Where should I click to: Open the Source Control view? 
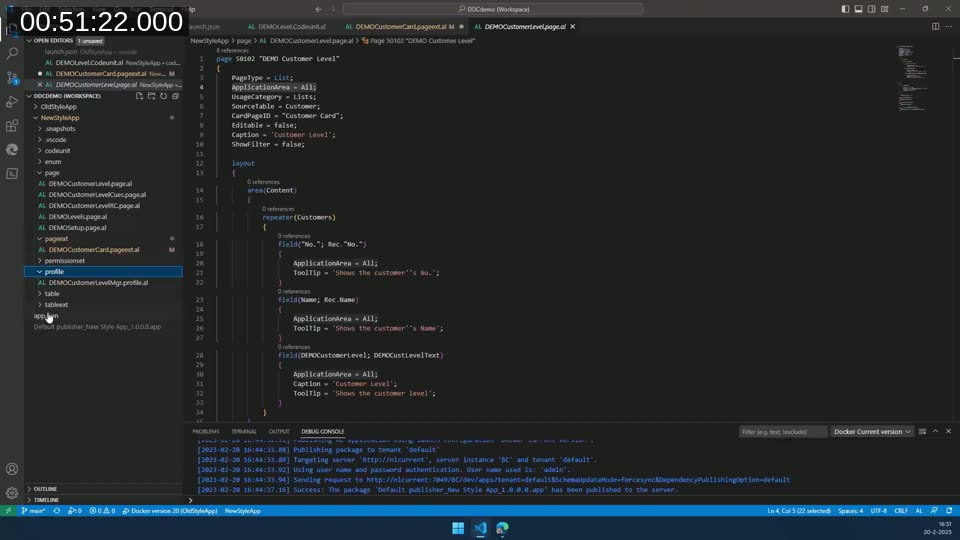point(12,78)
